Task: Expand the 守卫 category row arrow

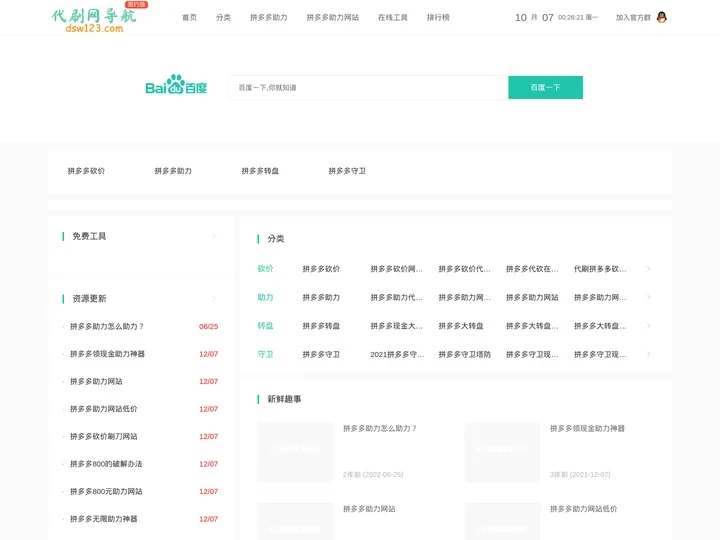Action: tap(648, 354)
